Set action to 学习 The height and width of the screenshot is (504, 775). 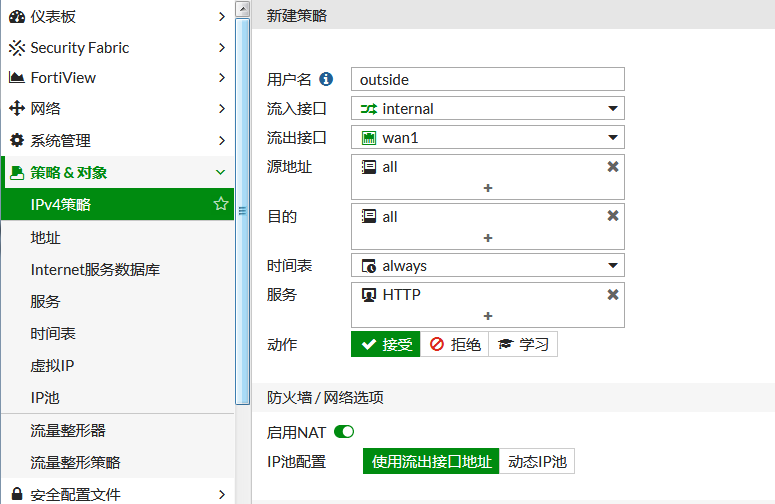pyautogui.click(x=523, y=344)
